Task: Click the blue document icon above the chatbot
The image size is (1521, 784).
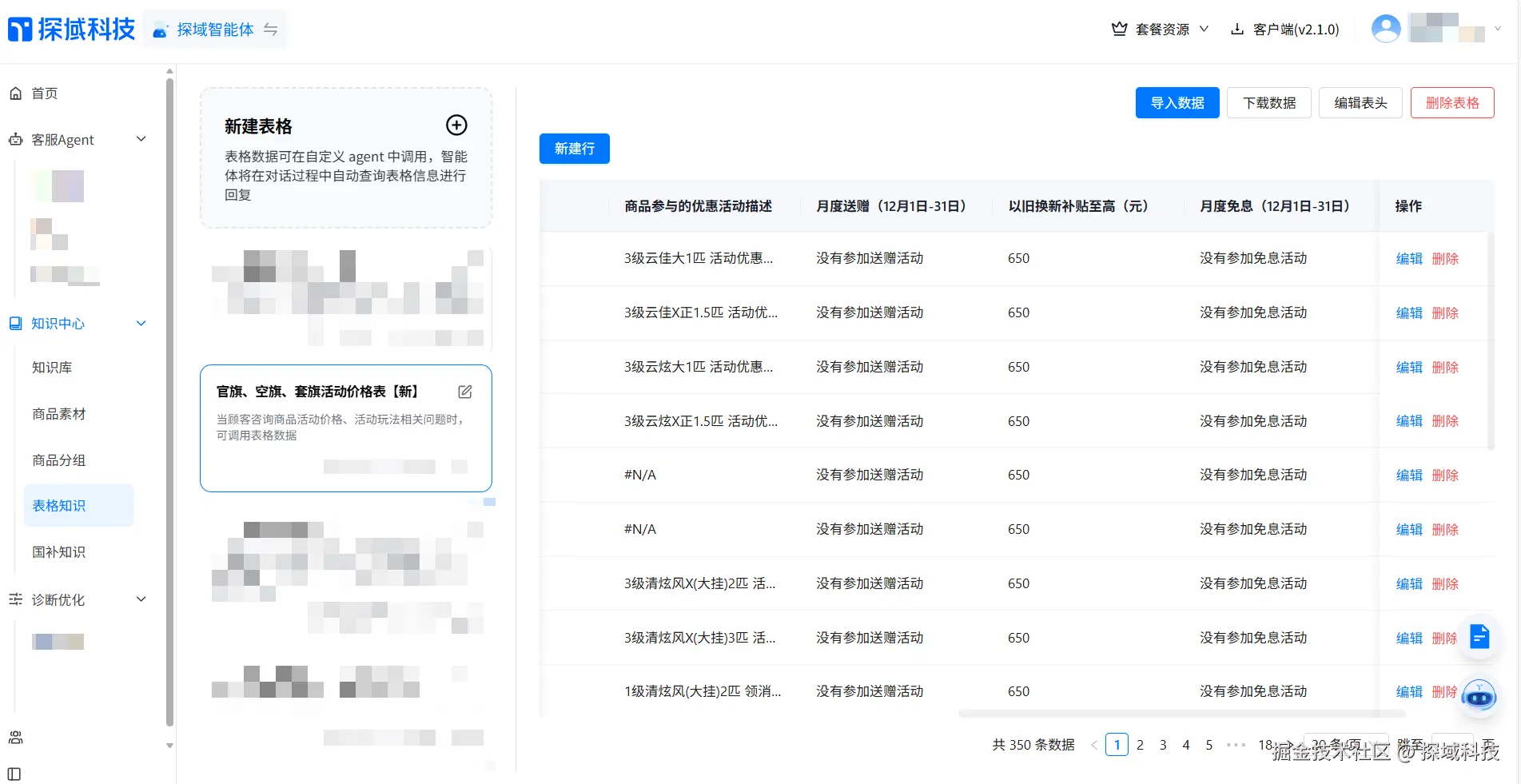Action: tap(1479, 637)
